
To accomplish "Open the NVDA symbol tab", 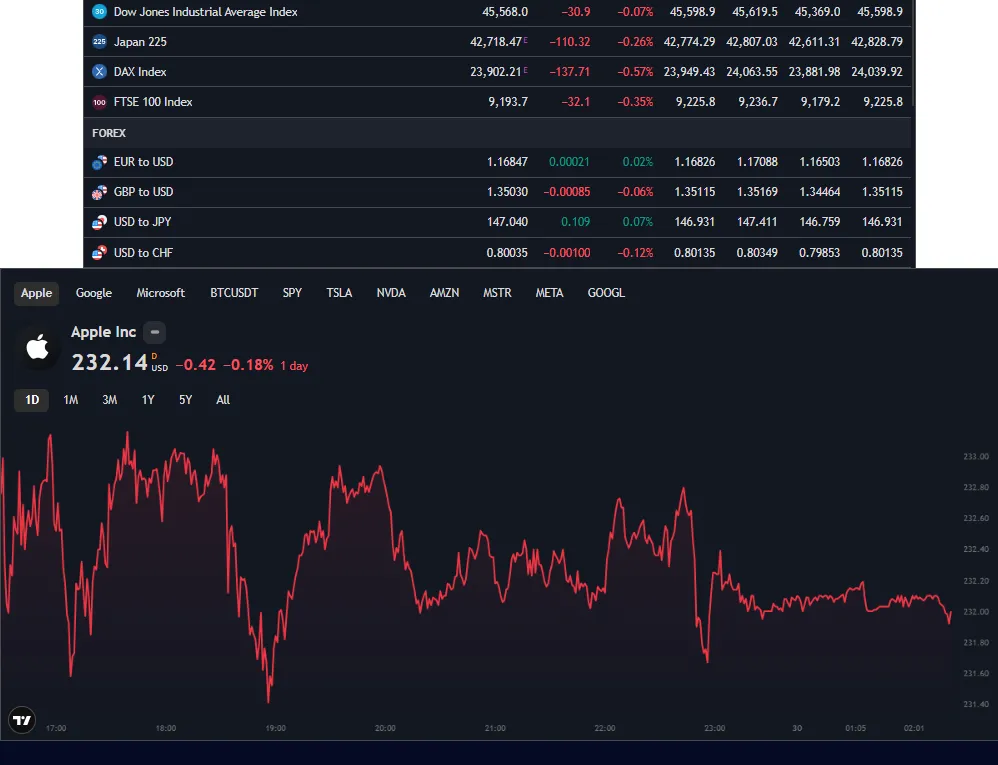I will 391,293.
